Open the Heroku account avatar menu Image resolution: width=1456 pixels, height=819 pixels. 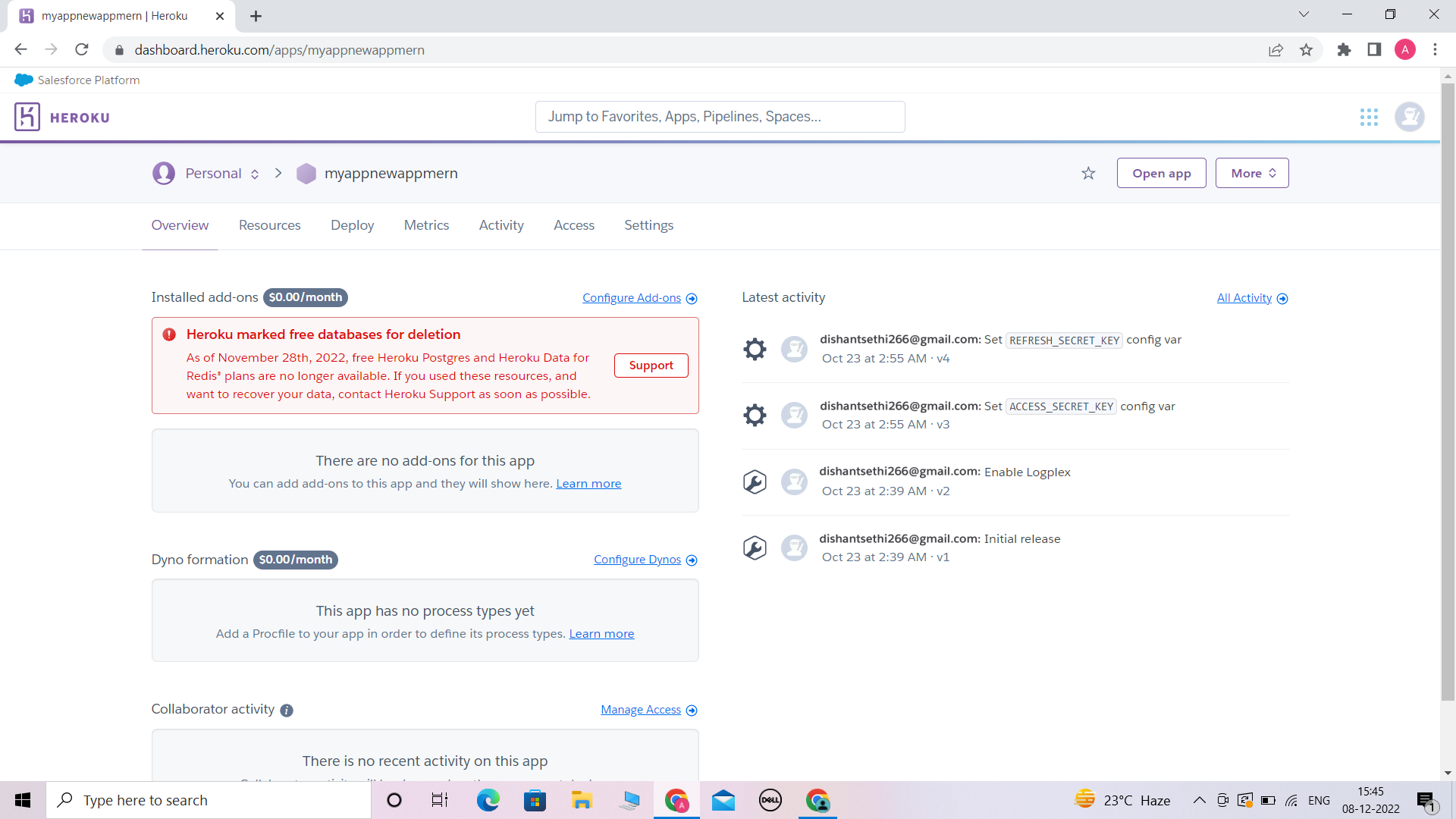[1410, 117]
